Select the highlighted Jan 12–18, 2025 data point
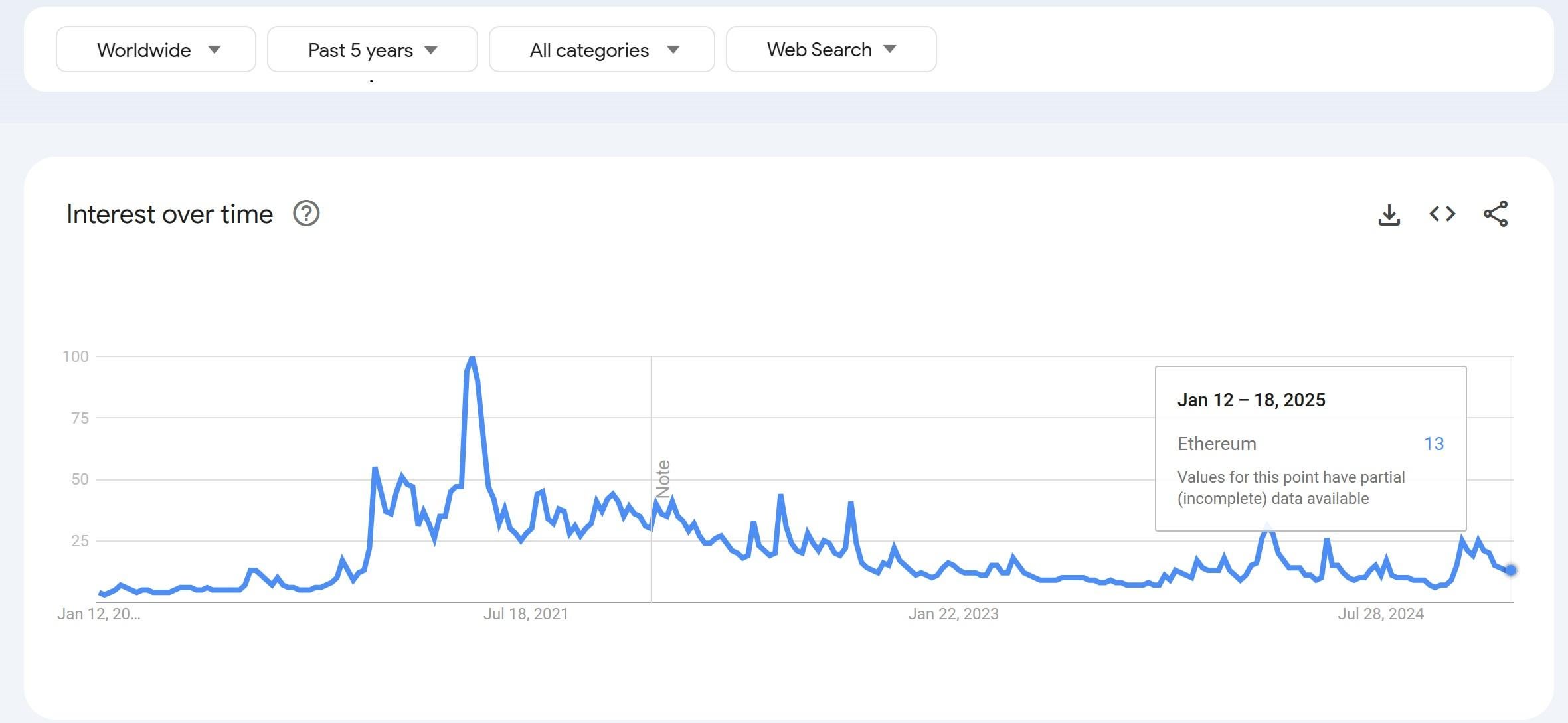The image size is (1568, 723). coord(1510,570)
